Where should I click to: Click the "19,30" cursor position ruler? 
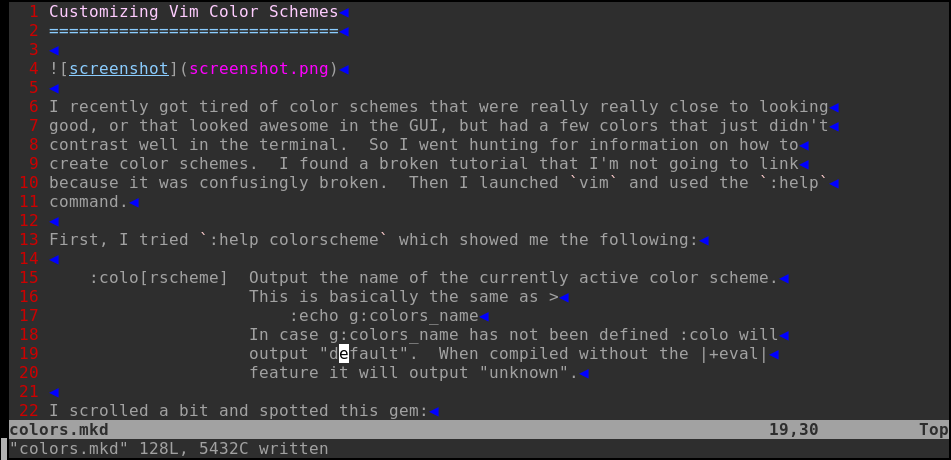click(789, 430)
